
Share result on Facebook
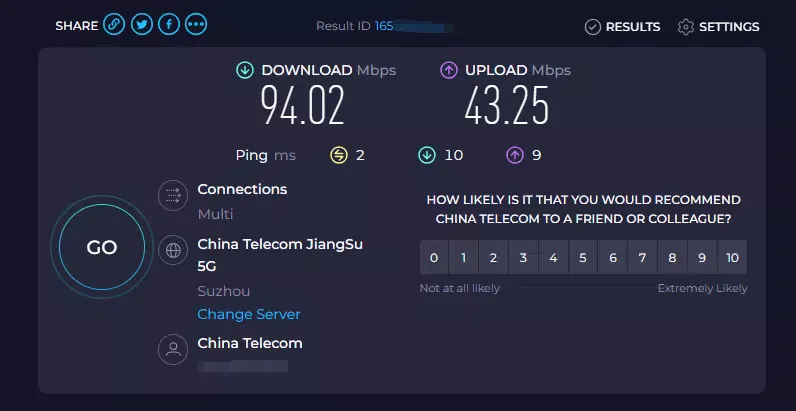(x=169, y=26)
